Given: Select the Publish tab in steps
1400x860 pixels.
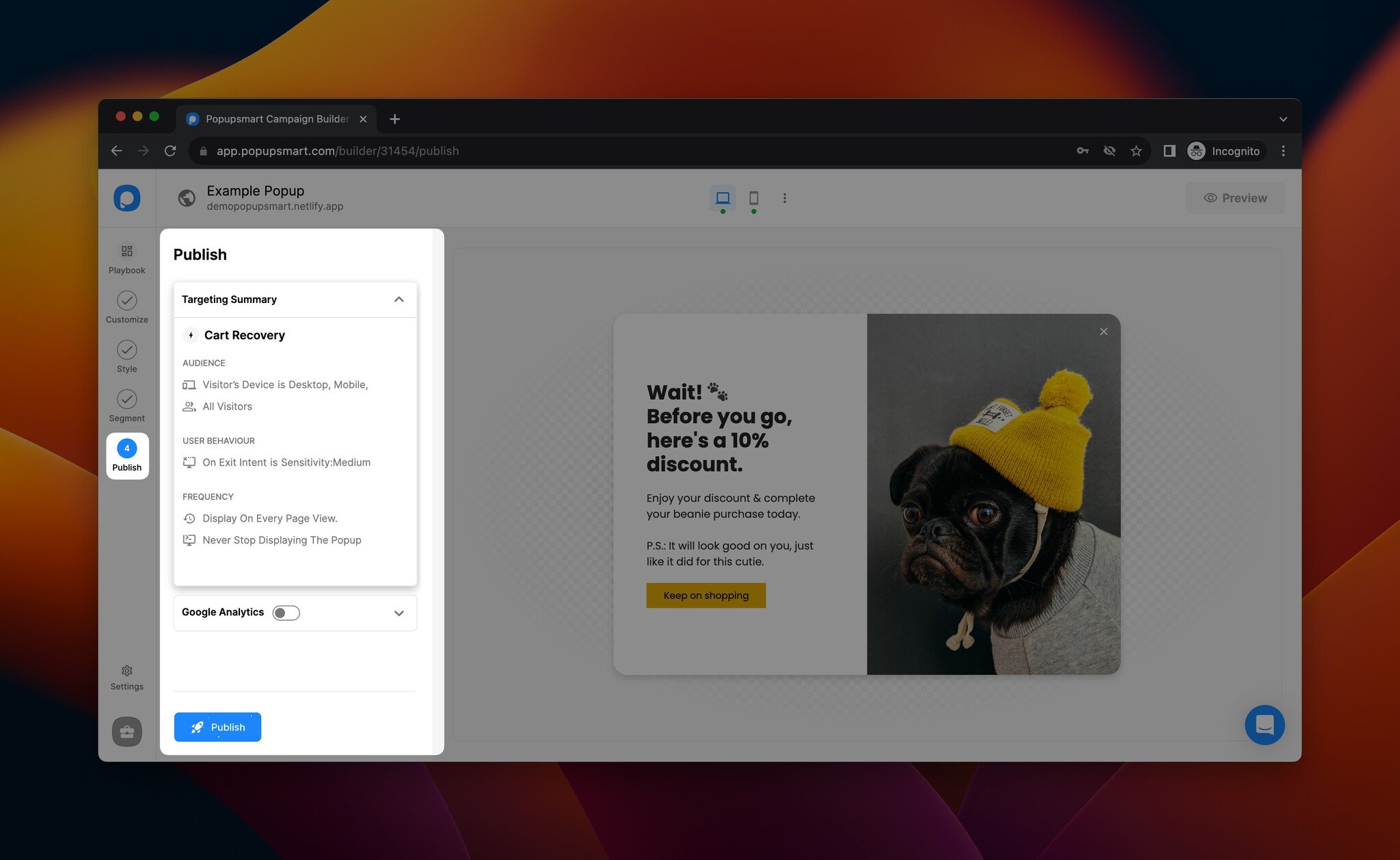Looking at the screenshot, I should [x=126, y=455].
